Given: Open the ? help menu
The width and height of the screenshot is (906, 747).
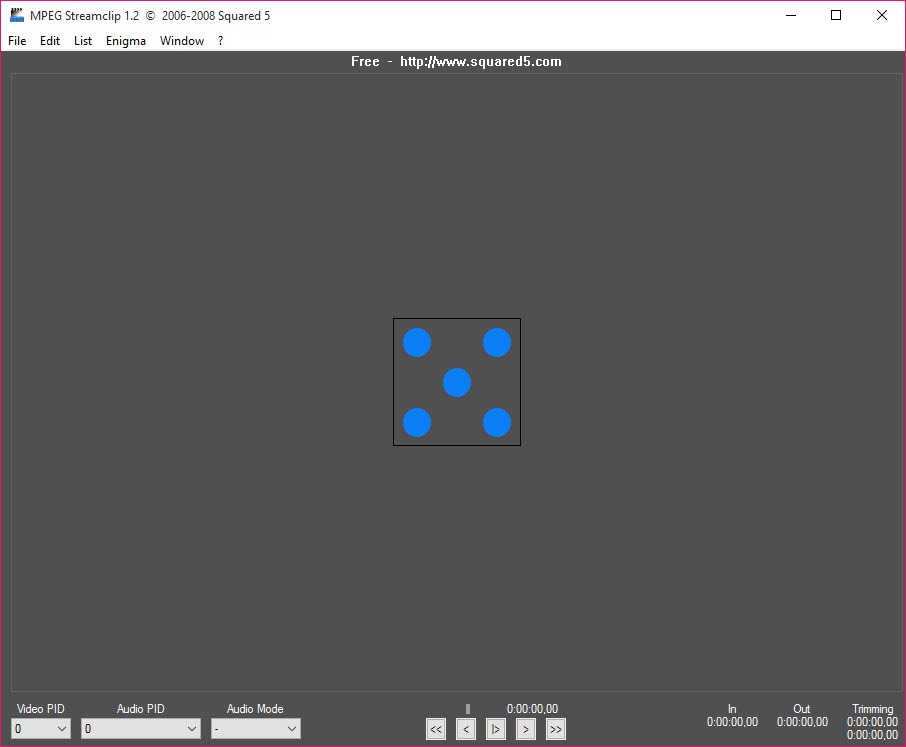Looking at the screenshot, I should pyautogui.click(x=220, y=40).
